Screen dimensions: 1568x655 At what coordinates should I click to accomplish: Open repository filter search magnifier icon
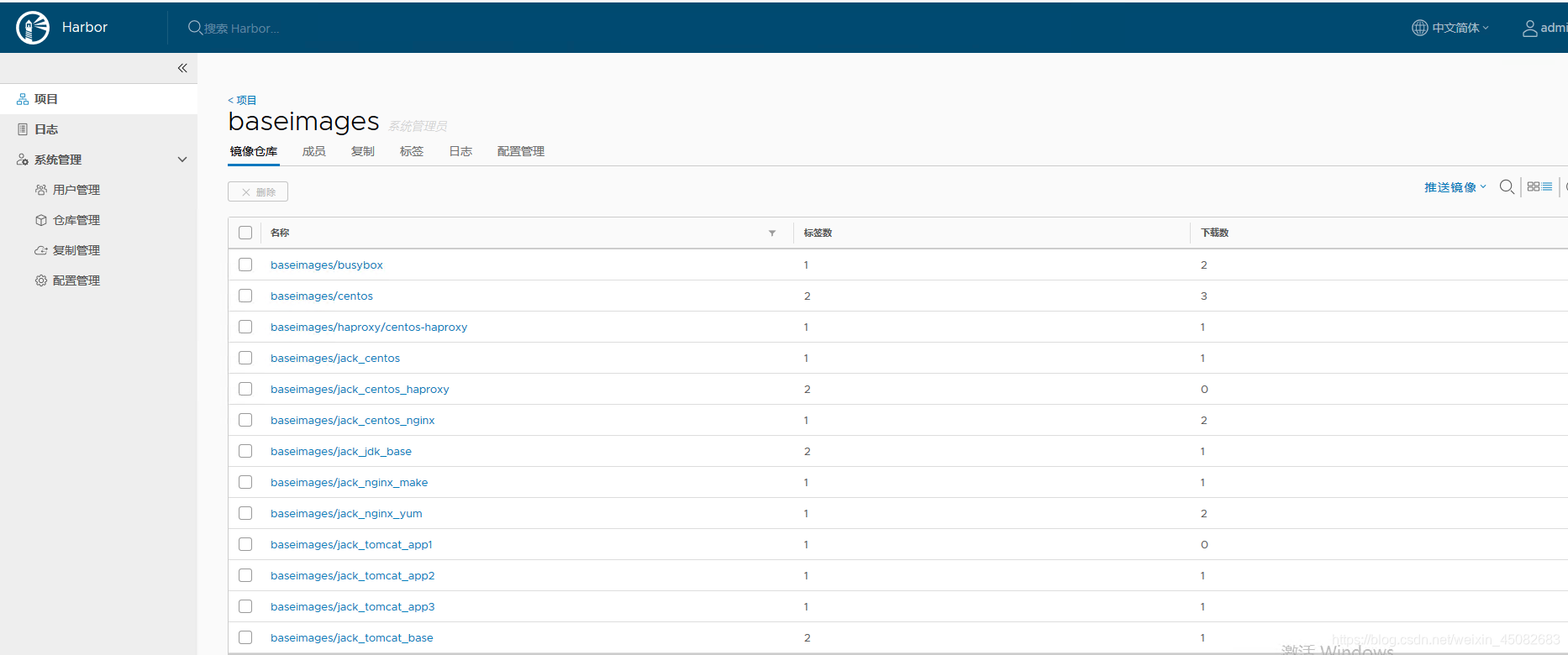point(1507,186)
